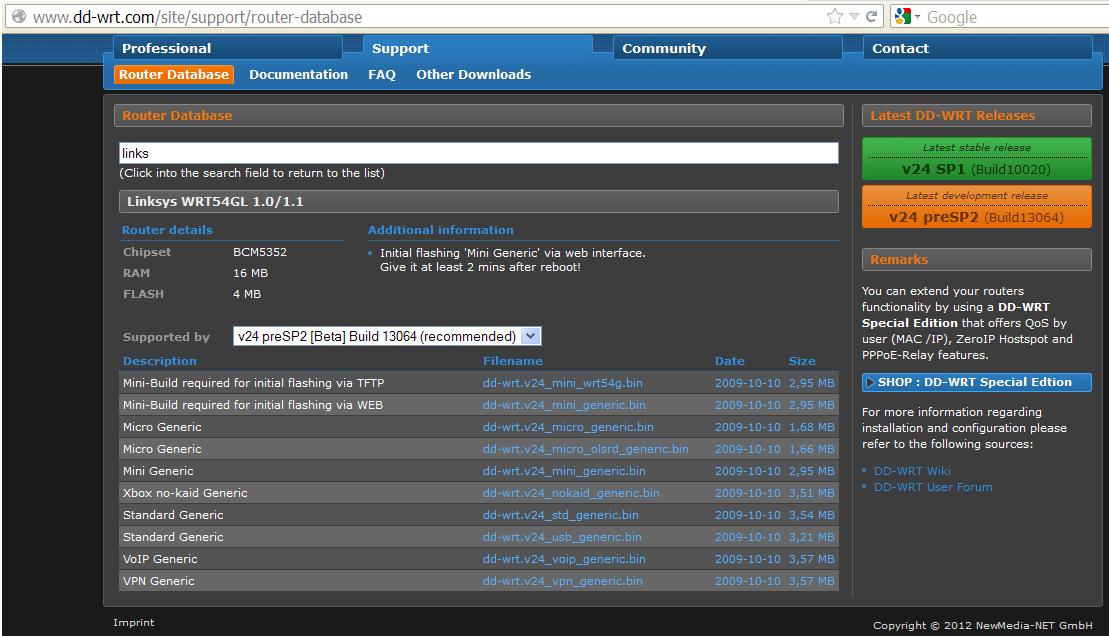Download mini_generic.bin in the WEB flashing row
This screenshot has height=636, width=1109.
pos(564,405)
